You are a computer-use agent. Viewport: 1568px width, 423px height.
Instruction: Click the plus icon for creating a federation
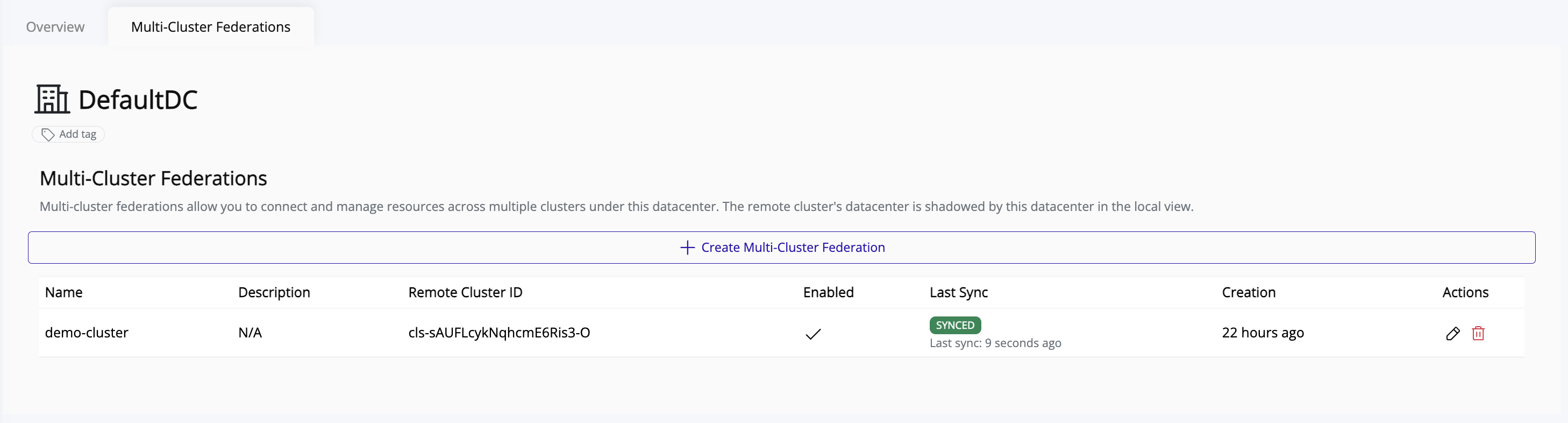point(687,248)
